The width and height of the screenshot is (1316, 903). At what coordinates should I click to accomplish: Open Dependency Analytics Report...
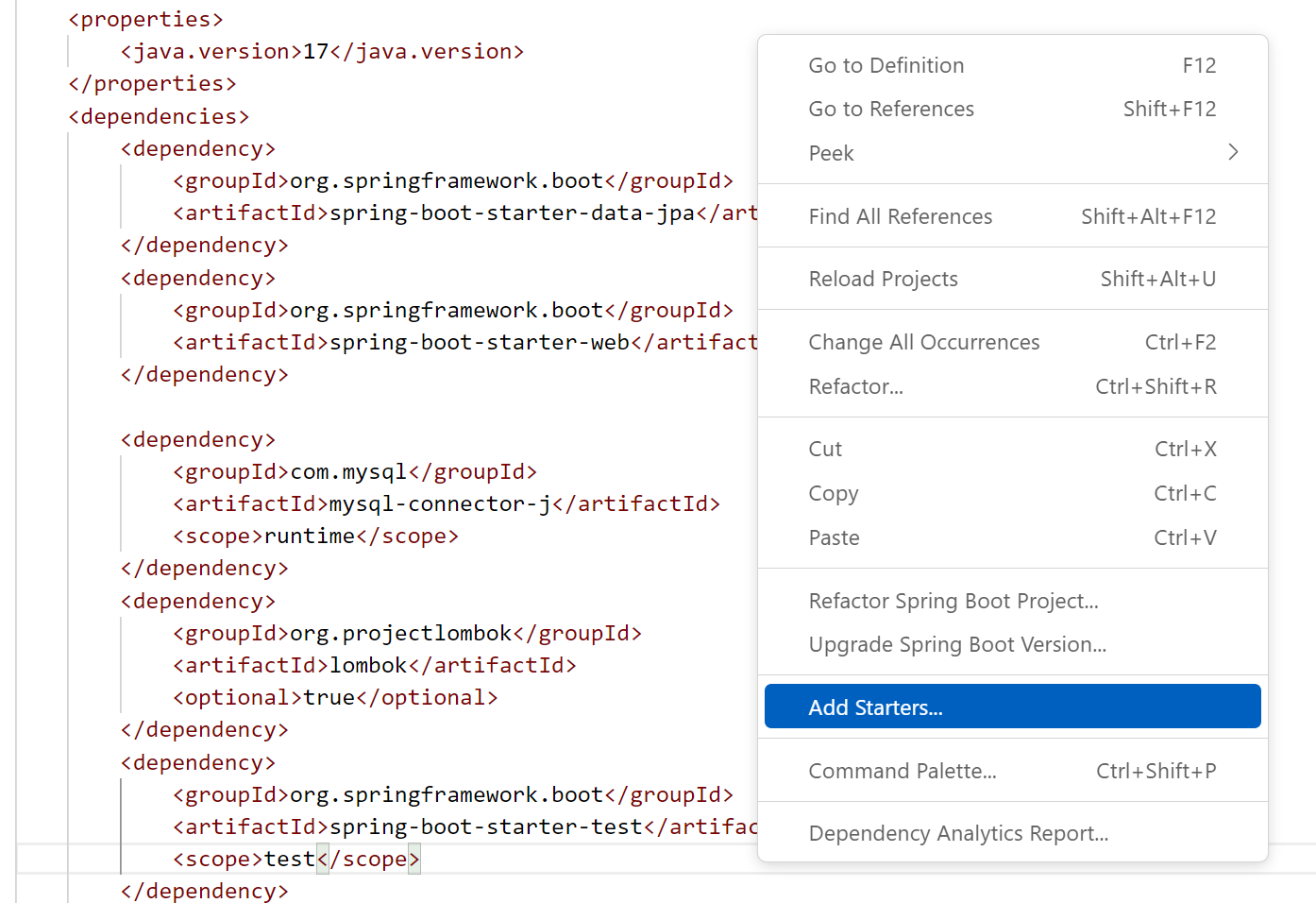pos(957,833)
